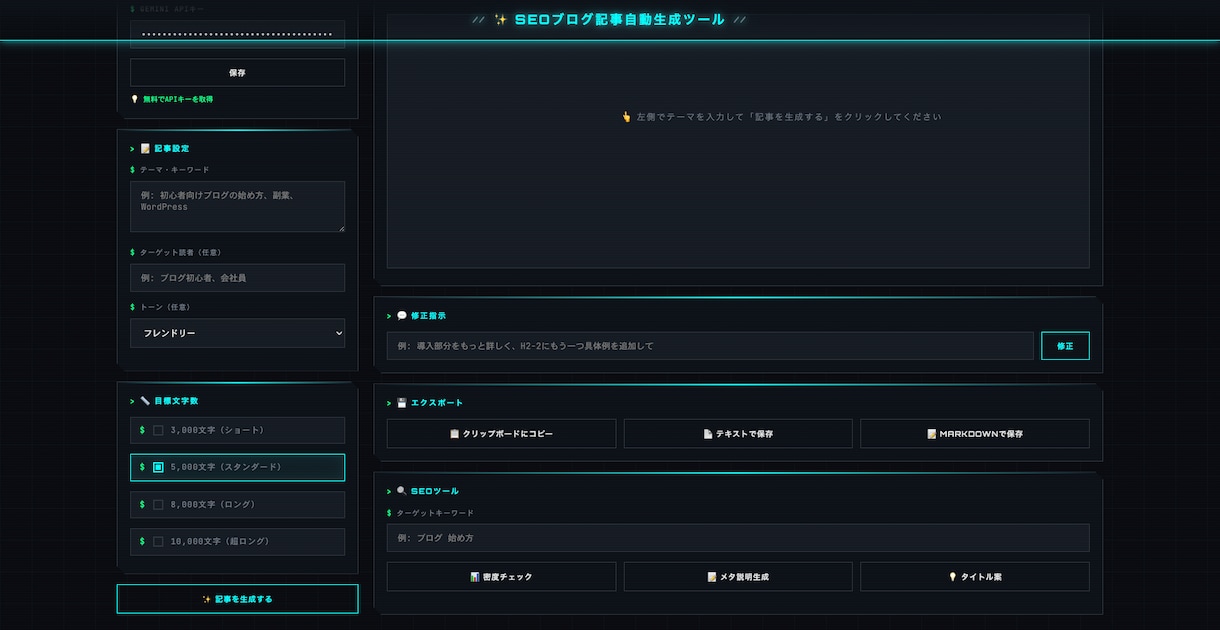Click the Gemini API key password field

(237, 34)
